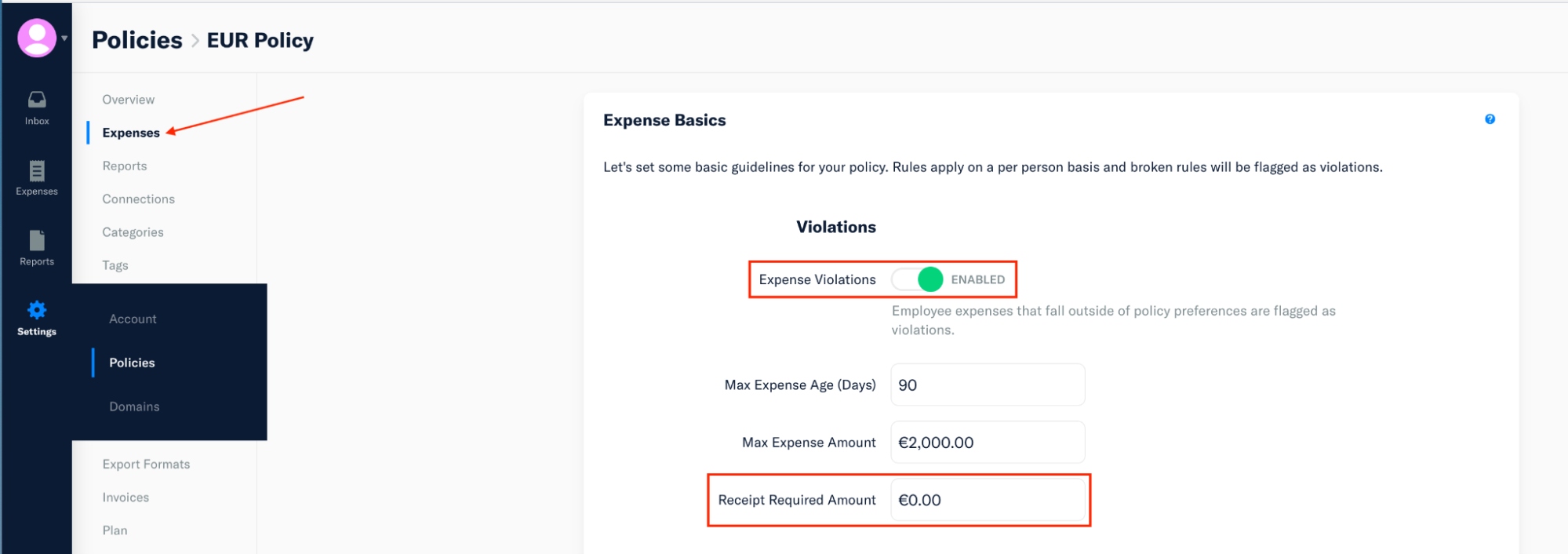This screenshot has height=554, width=1568.
Task: Click the Expense Basics heading
Action: click(664, 120)
